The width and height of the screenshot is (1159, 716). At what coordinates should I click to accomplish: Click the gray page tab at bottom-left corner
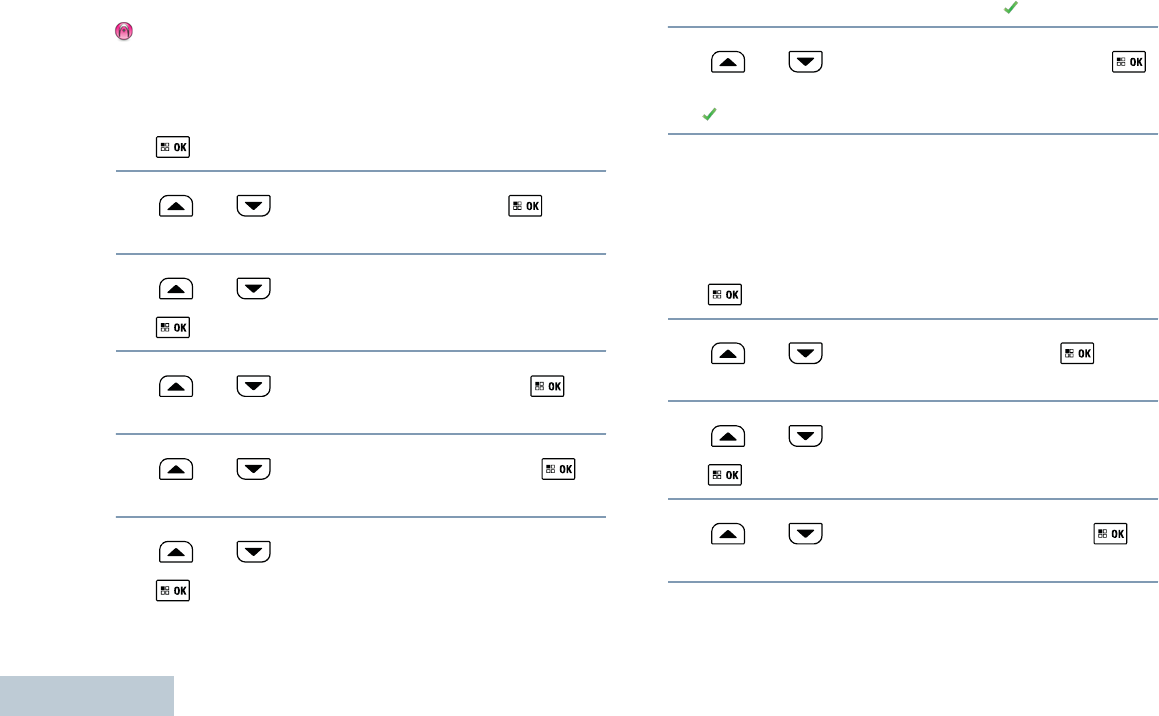click(x=87, y=695)
